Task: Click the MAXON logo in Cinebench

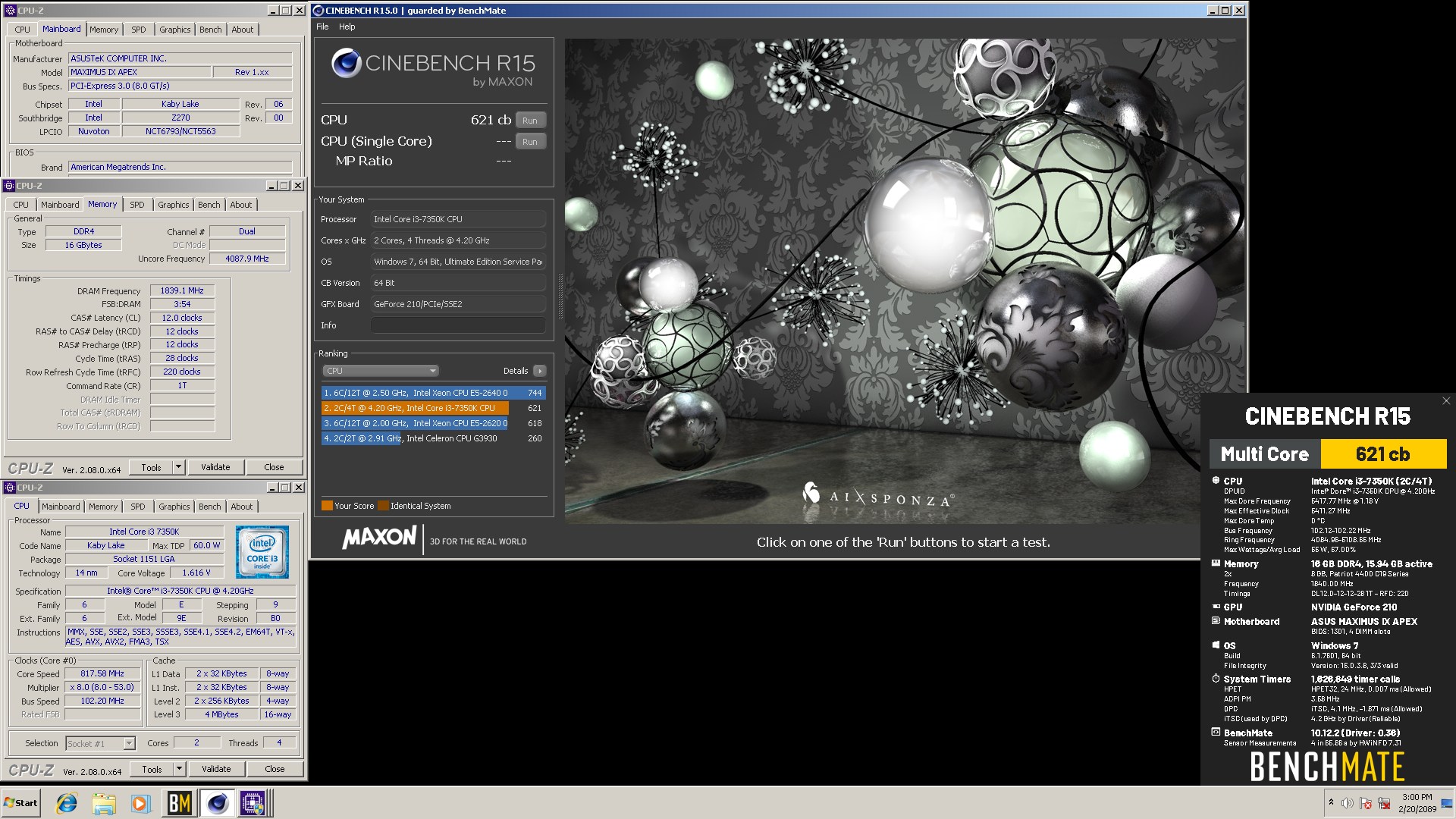Action: point(379,538)
